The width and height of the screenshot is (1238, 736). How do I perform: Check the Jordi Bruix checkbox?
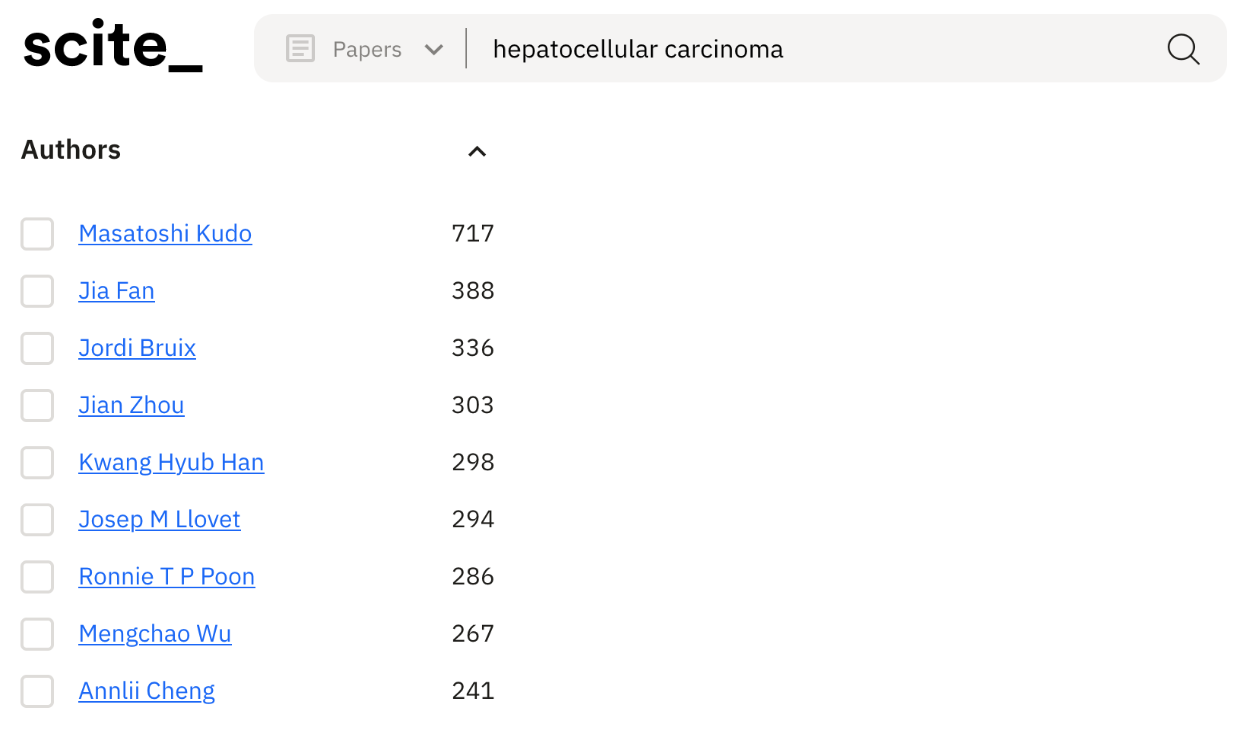37,348
